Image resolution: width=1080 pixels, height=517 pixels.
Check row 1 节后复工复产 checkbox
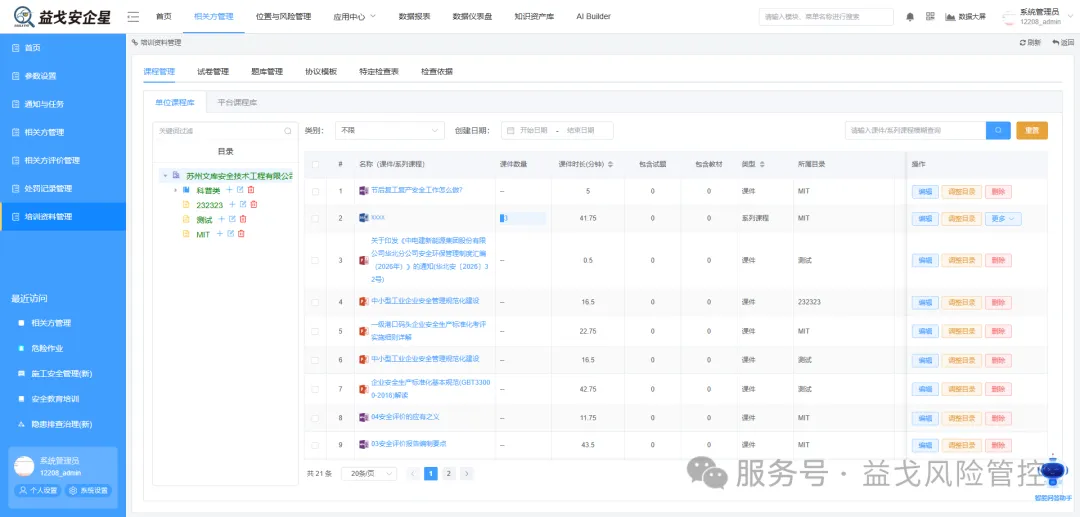click(x=315, y=191)
